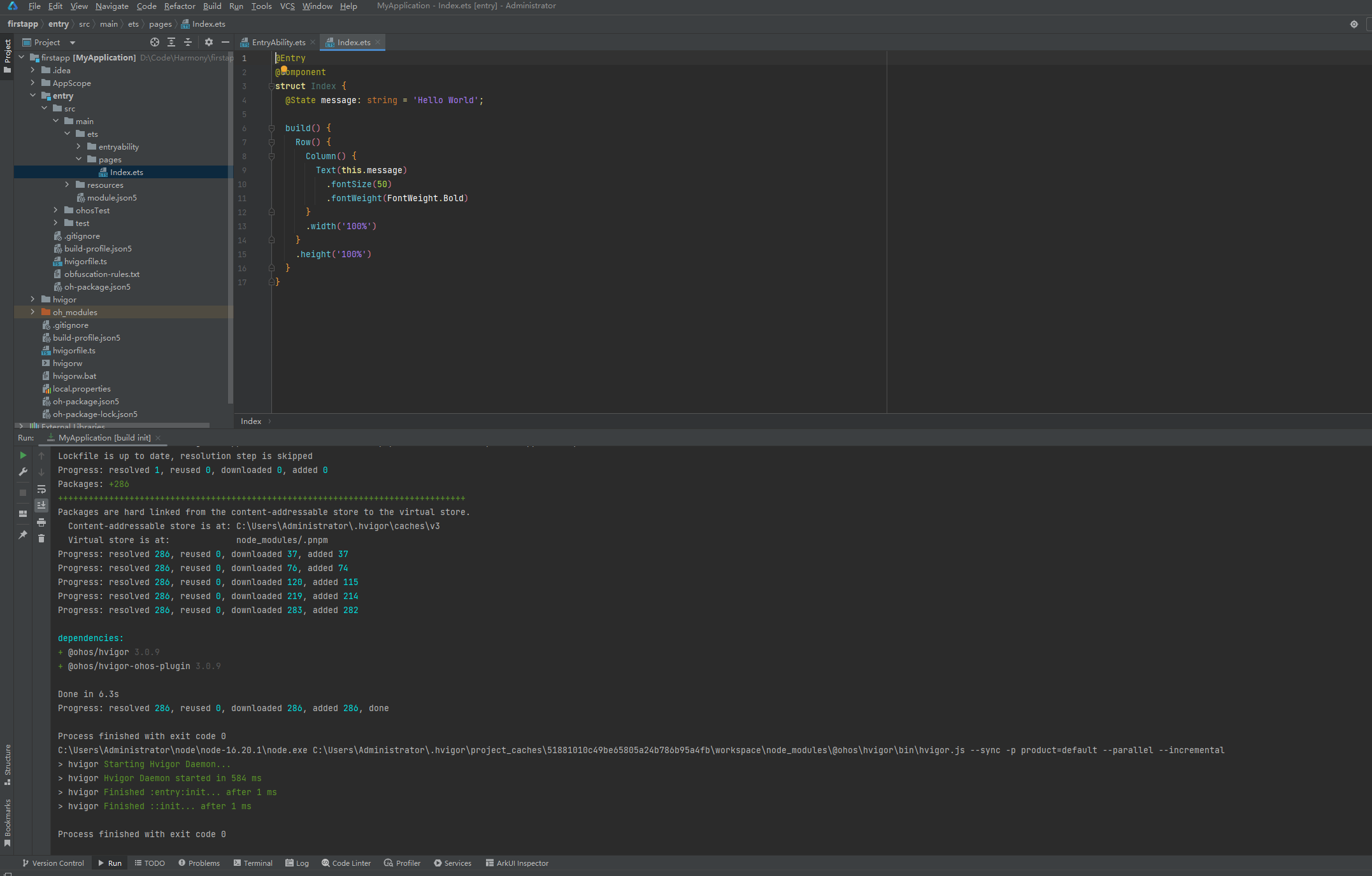This screenshot has height=876, width=1372.
Task: Click the DevEco Studio logo icon
Action: click(13, 6)
